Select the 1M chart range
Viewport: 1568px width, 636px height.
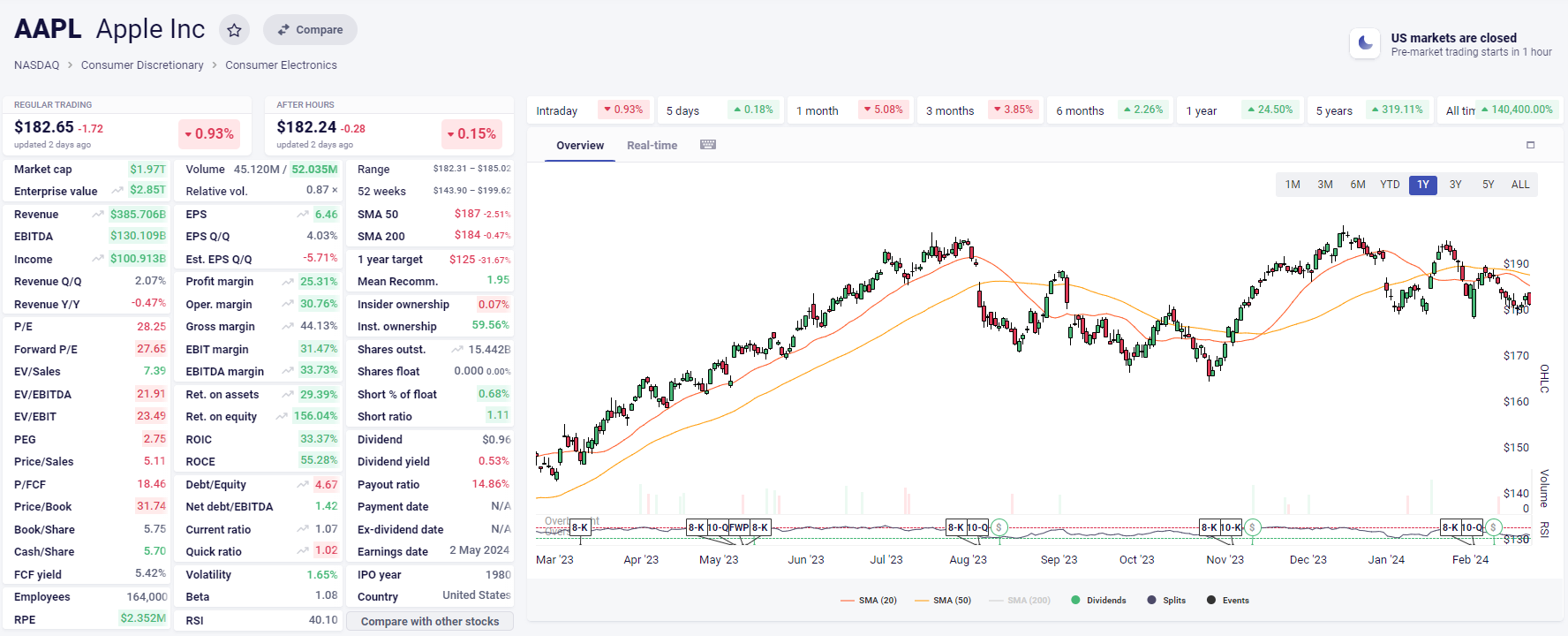1293,185
